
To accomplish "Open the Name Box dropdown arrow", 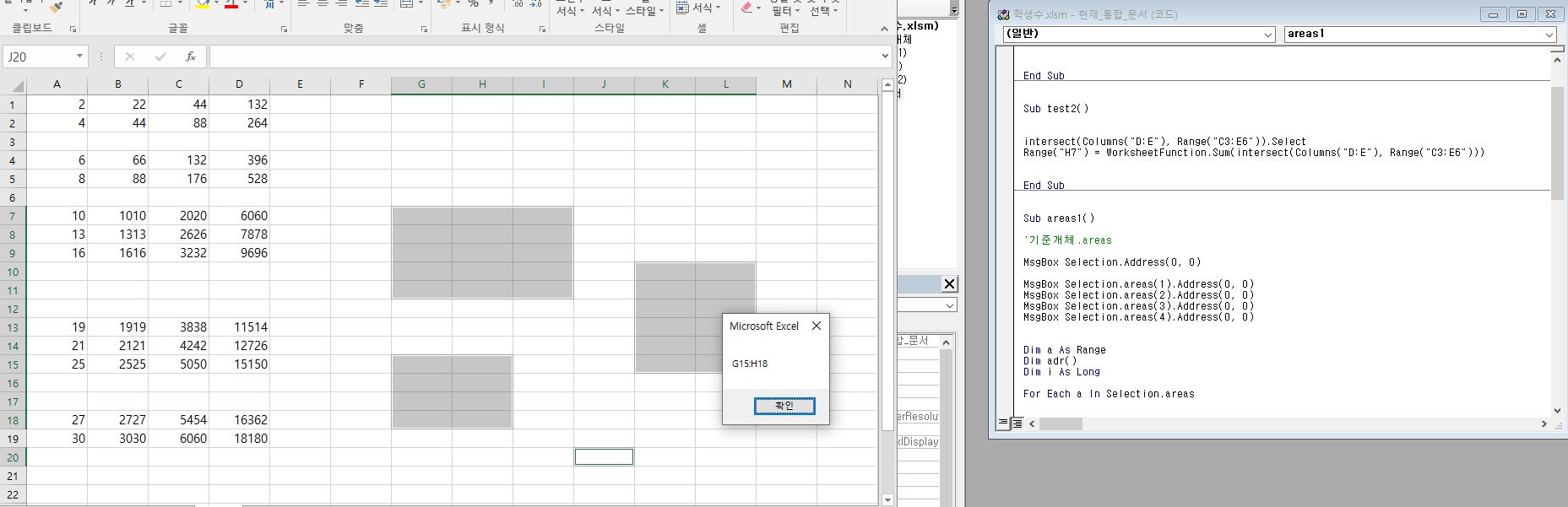I will [x=80, y=57].
